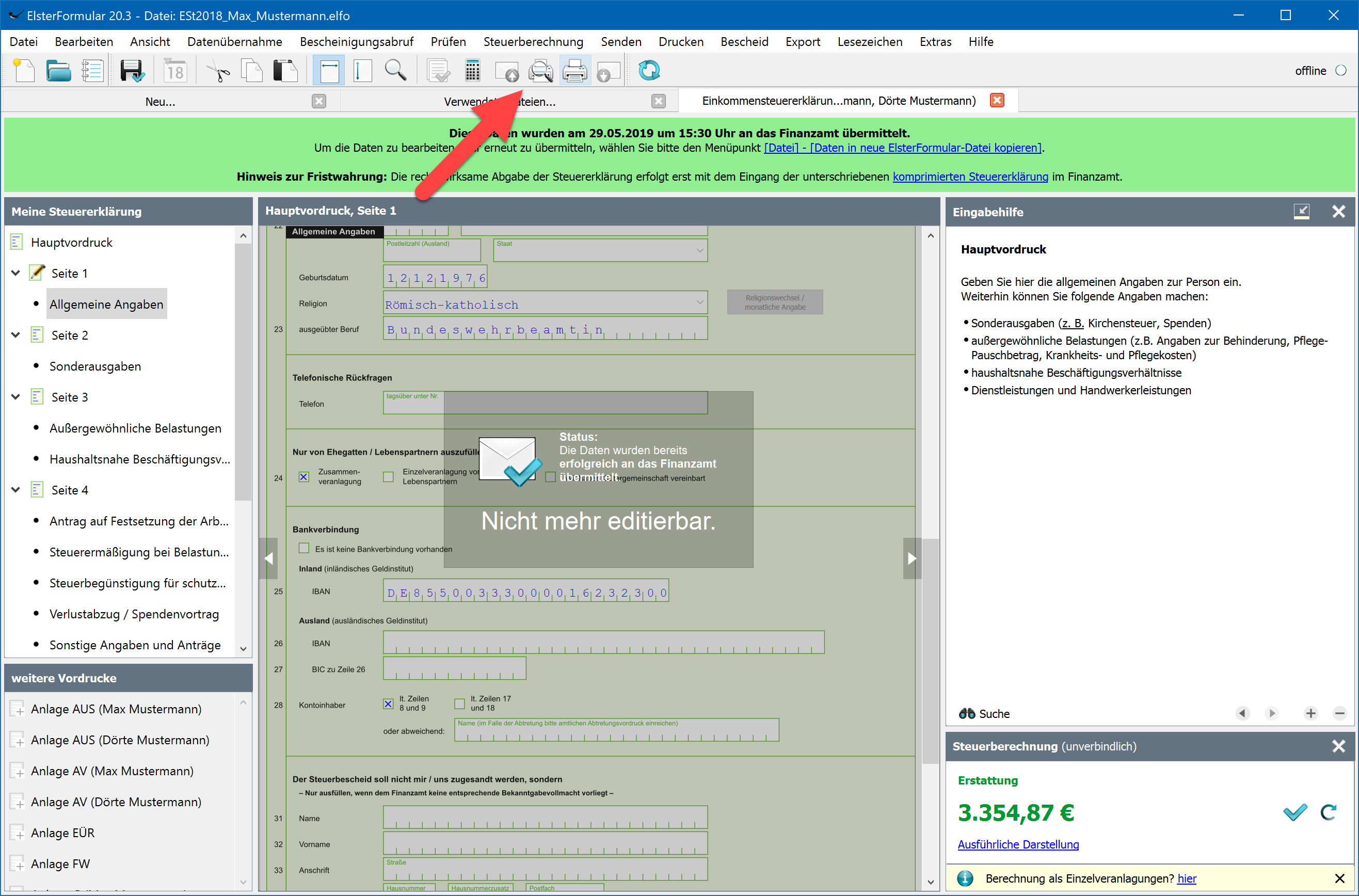Image resolution: width=1359 pixels, height=896 pixels.
Task: Click the print preview icon
Action: pos(540,71)
